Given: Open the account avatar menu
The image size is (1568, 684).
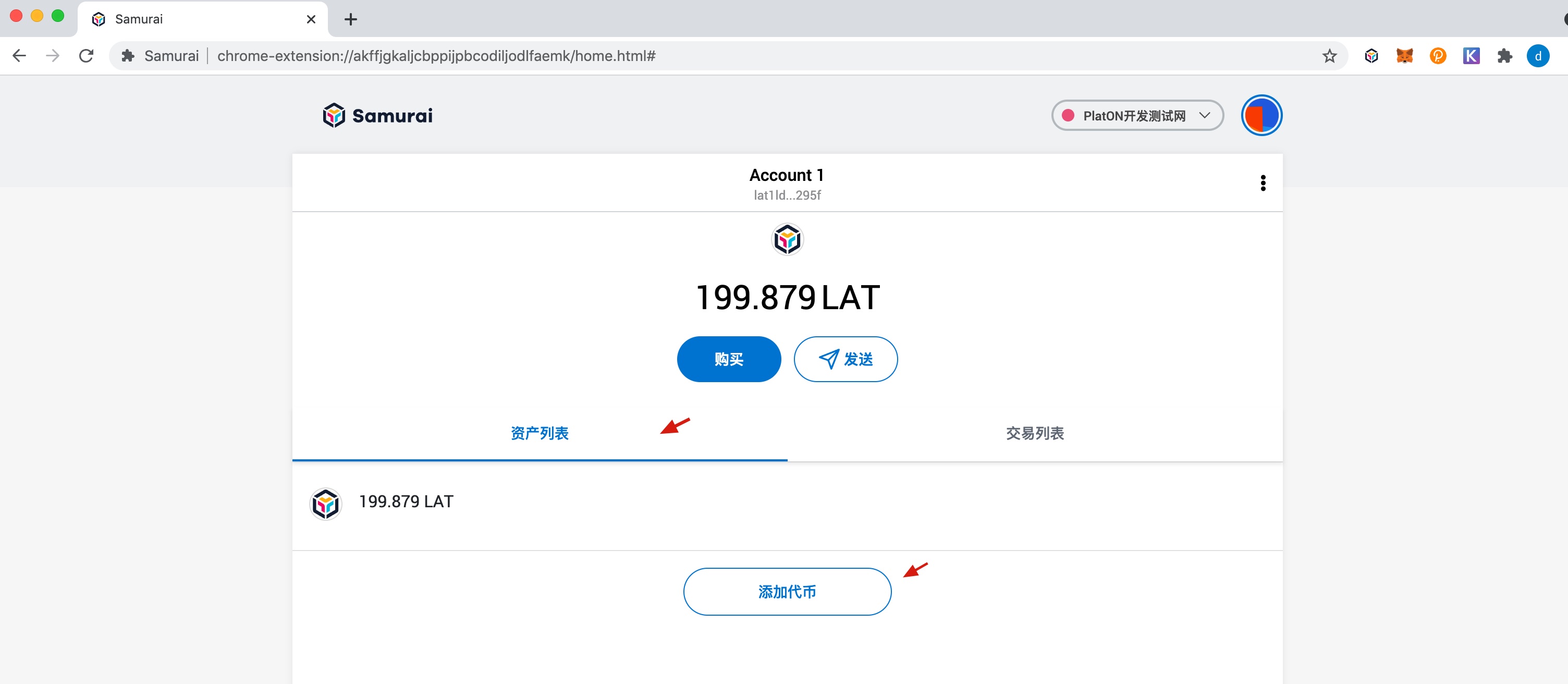Looking at the screenshot, I should pyautogui.click(x=1261, y=115).
